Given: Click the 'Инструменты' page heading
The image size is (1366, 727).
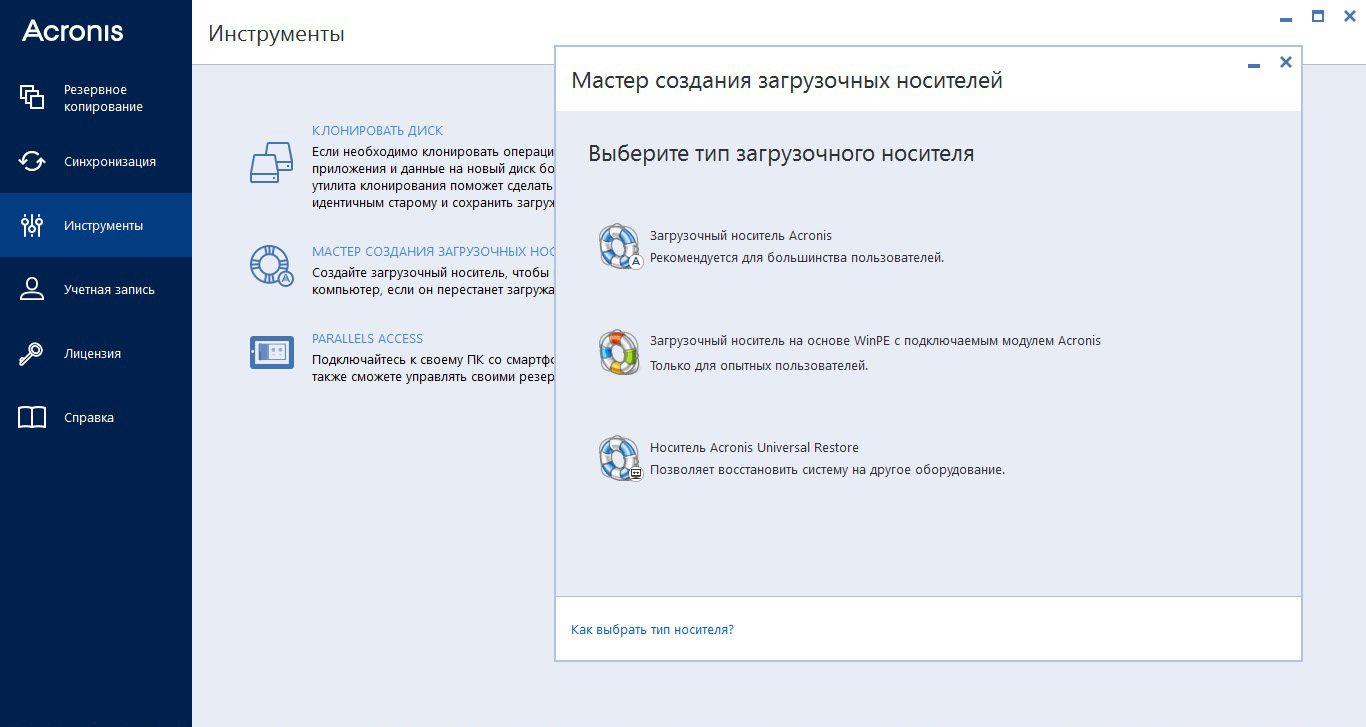Looking at the screenshot, I should tap(276, 34).
